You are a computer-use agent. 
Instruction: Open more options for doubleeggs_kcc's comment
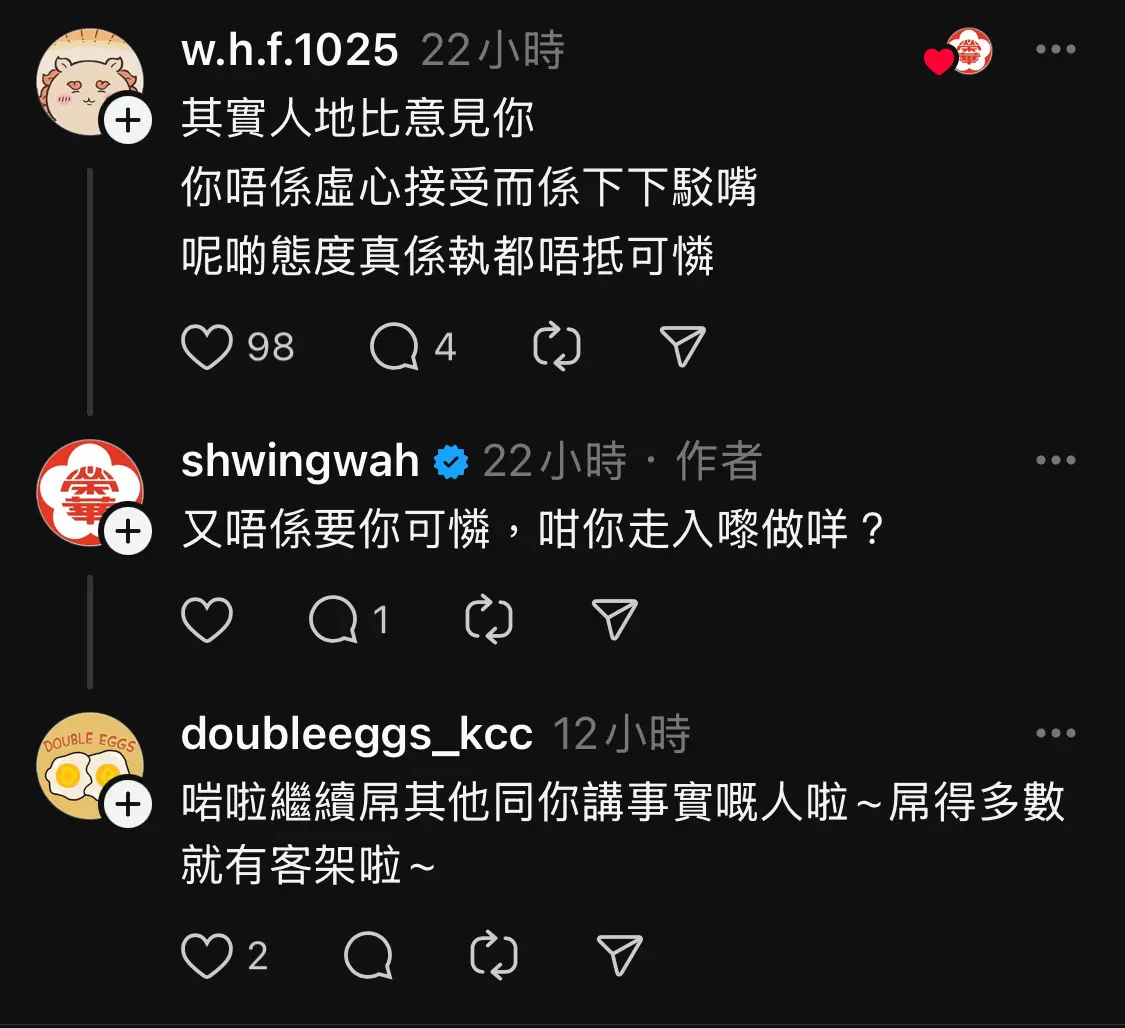(1055, 733)
